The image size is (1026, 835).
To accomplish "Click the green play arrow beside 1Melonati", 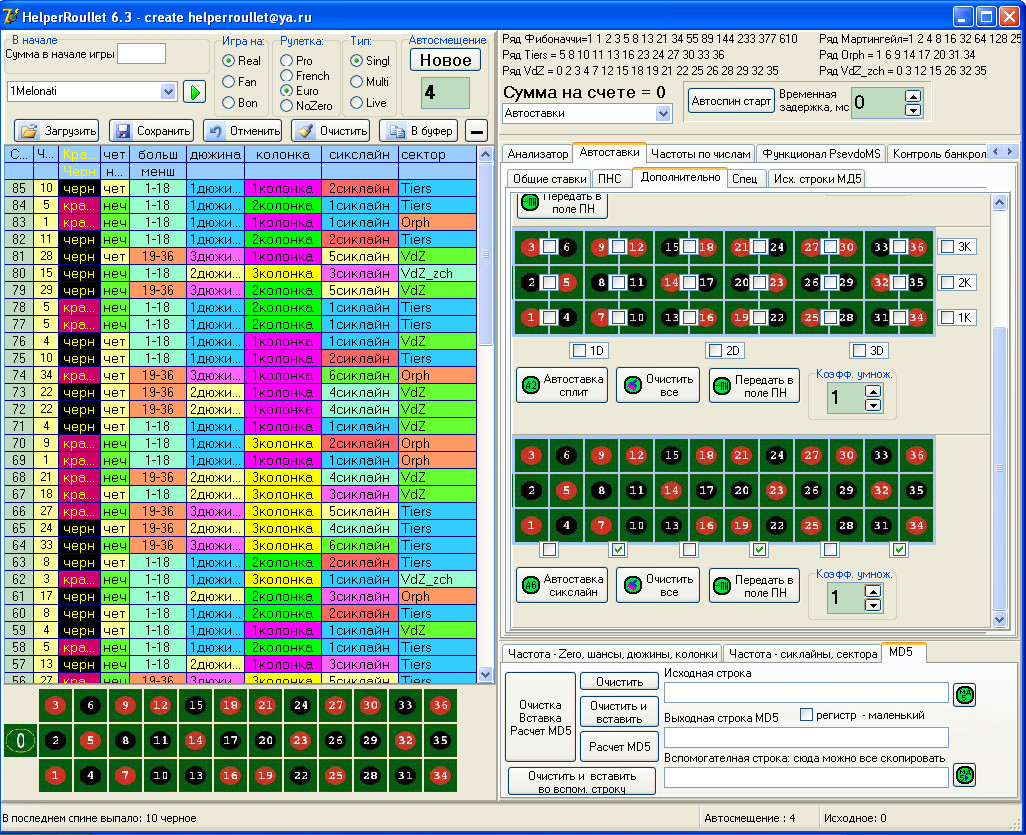I will point(194,92).
